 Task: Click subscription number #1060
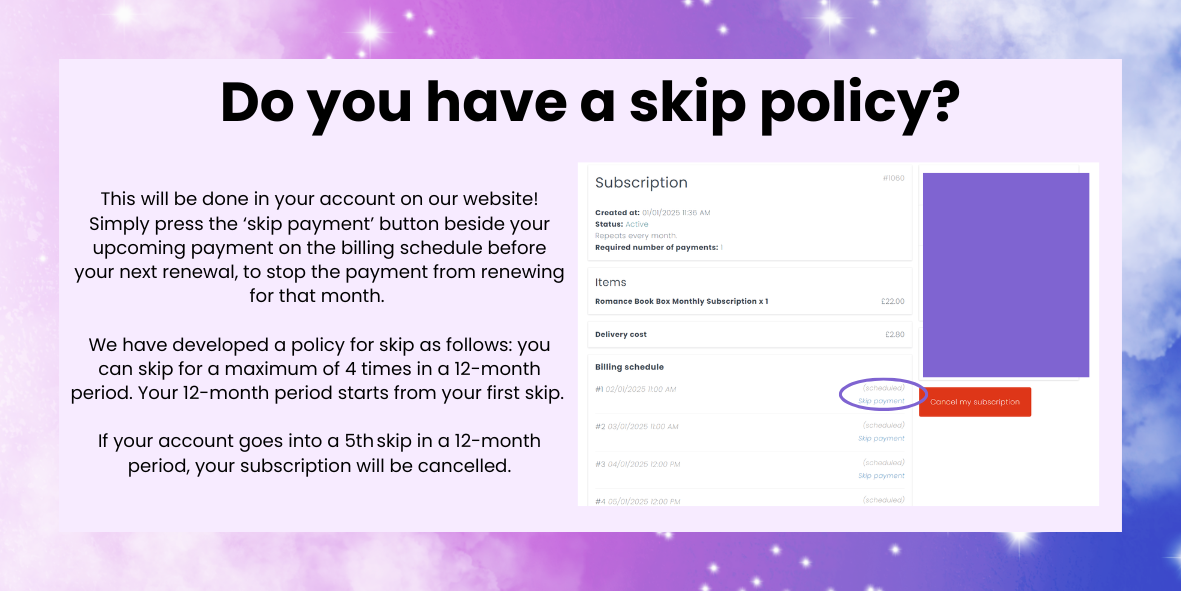point(893,178)
